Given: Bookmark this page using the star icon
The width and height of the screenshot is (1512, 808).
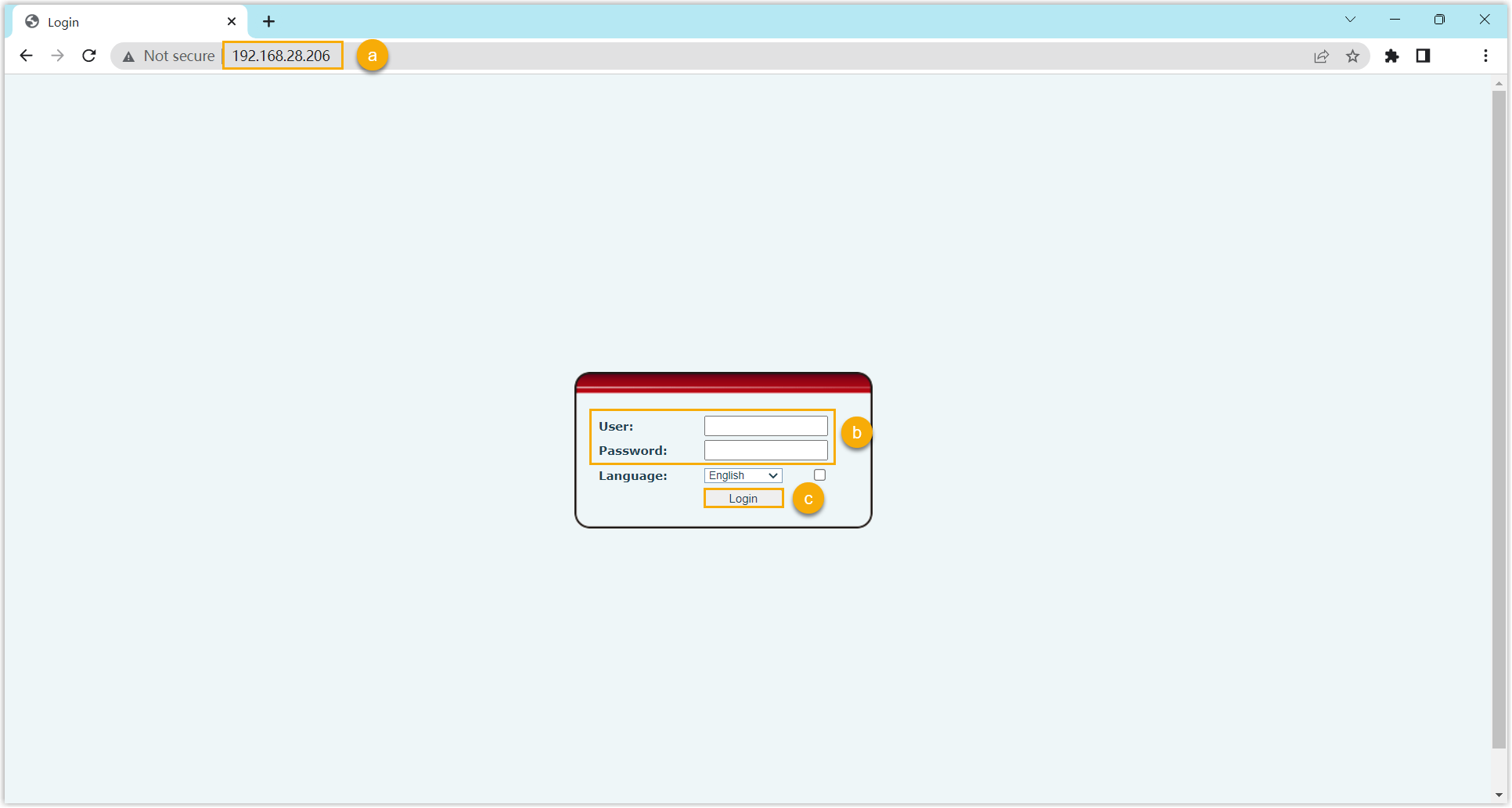Looking at the screenshot, I should 1353,56.
